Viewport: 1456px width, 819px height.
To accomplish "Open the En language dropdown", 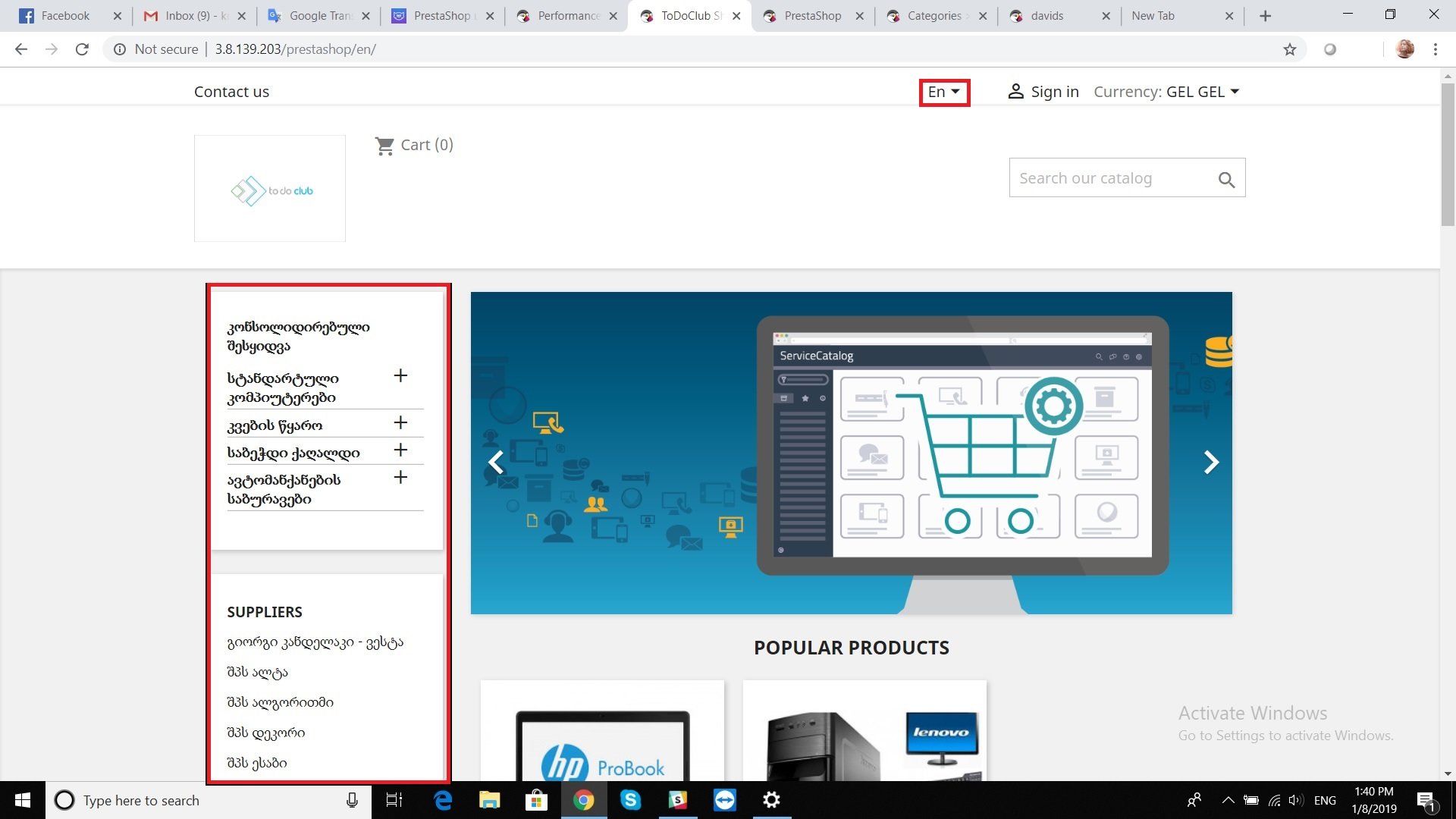I will (x=944, y=92).
